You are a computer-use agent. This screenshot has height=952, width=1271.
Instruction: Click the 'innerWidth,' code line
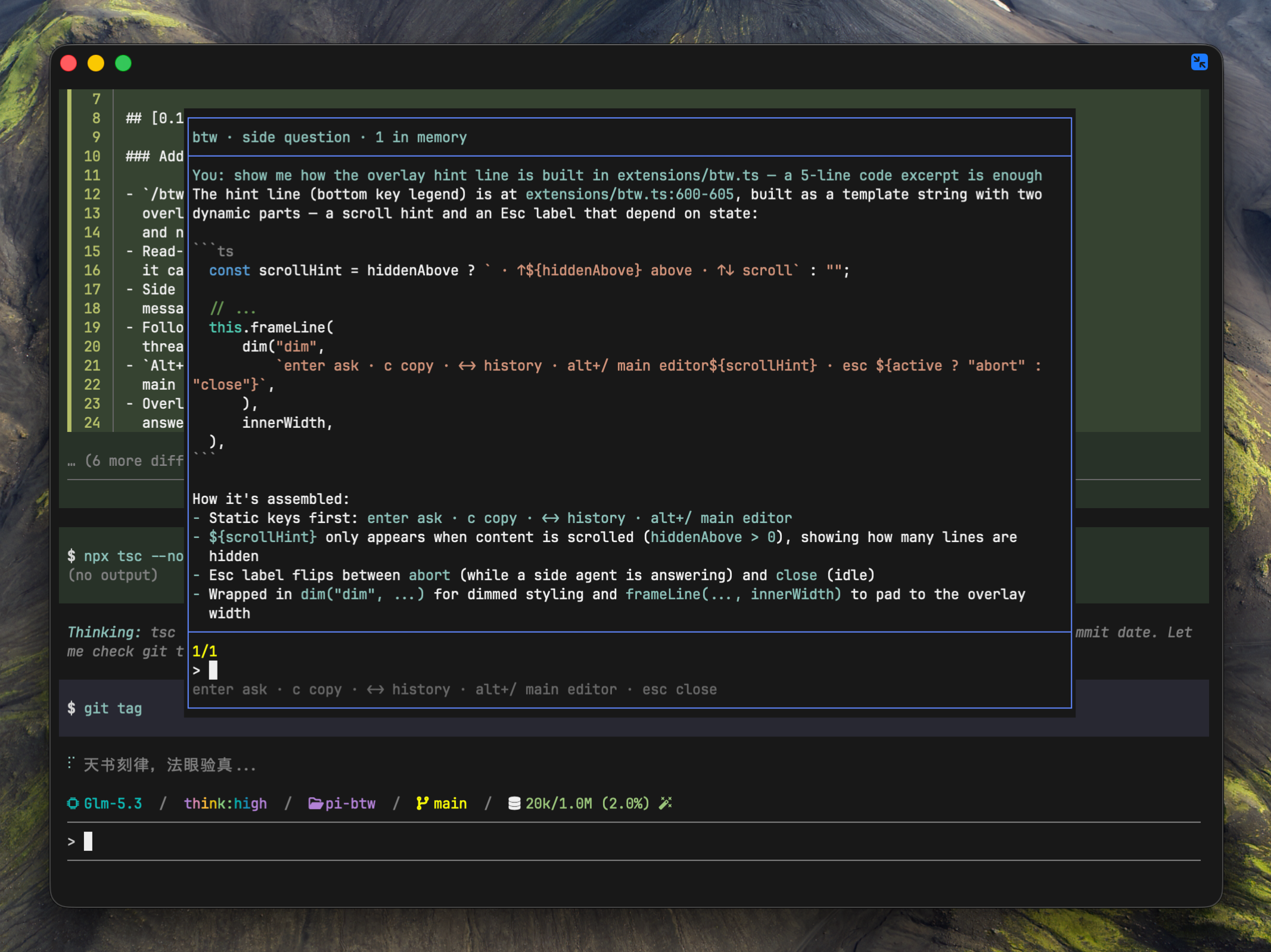pyautogui.click(x=287, y=422)
